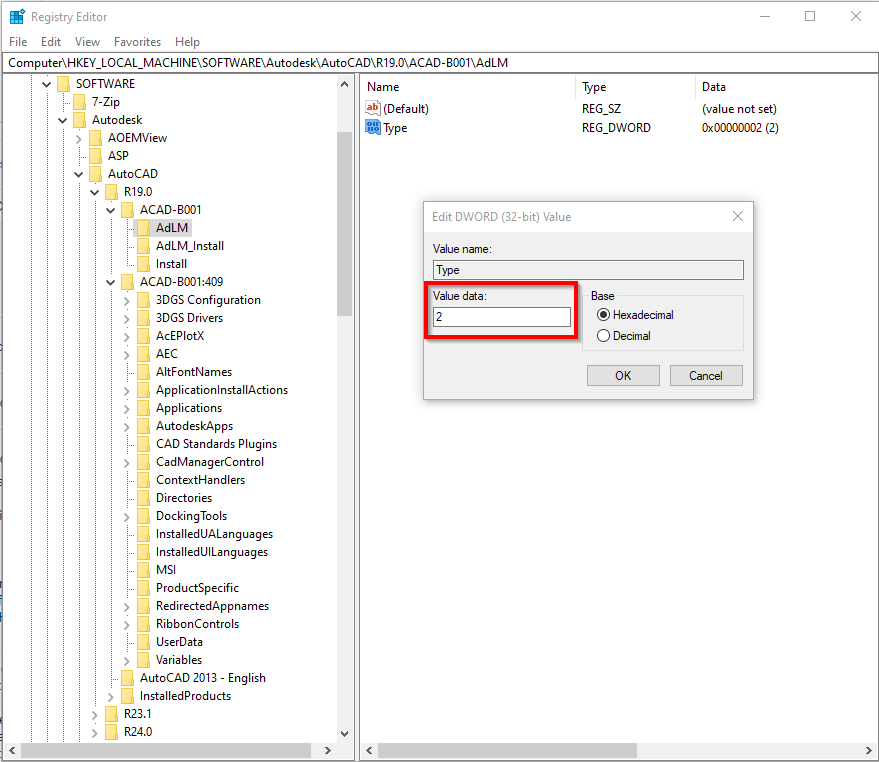Collapse the ACAD-B001:409 key

110,281
